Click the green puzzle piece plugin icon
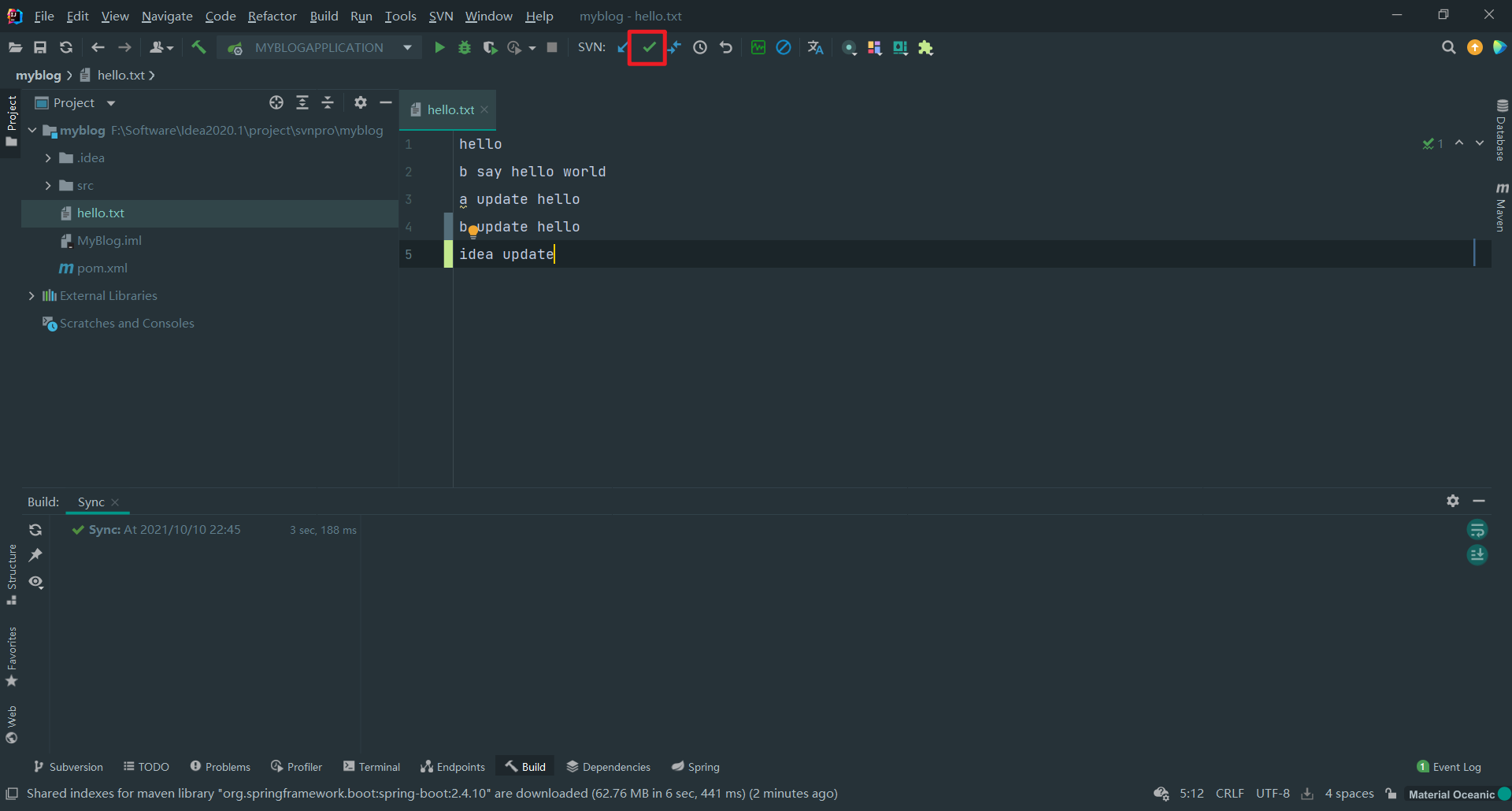1512x811 pixels. click(x=926, y=48)
